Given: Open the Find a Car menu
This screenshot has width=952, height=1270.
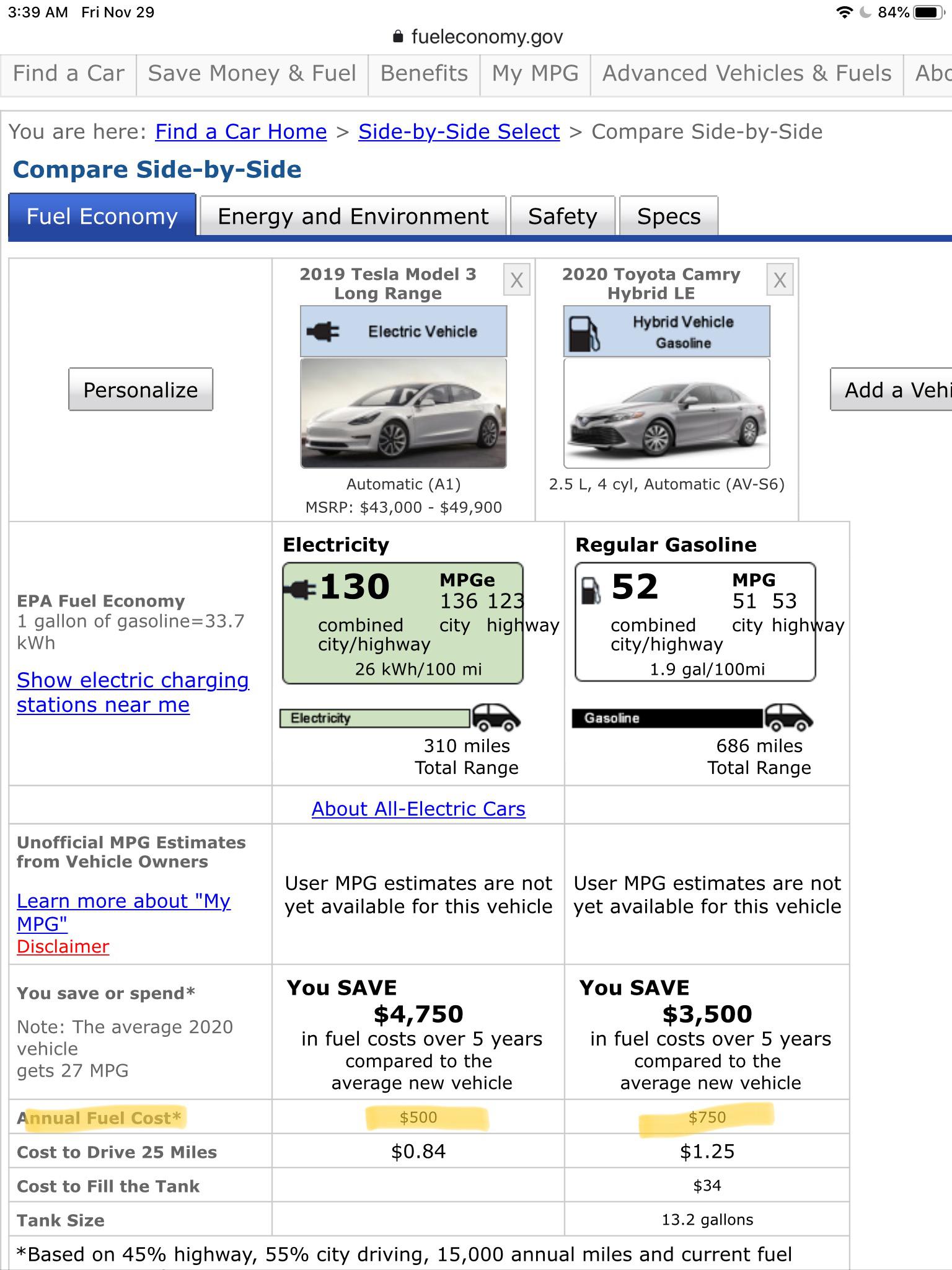Looking at the screenshot, I should point(69,74).
